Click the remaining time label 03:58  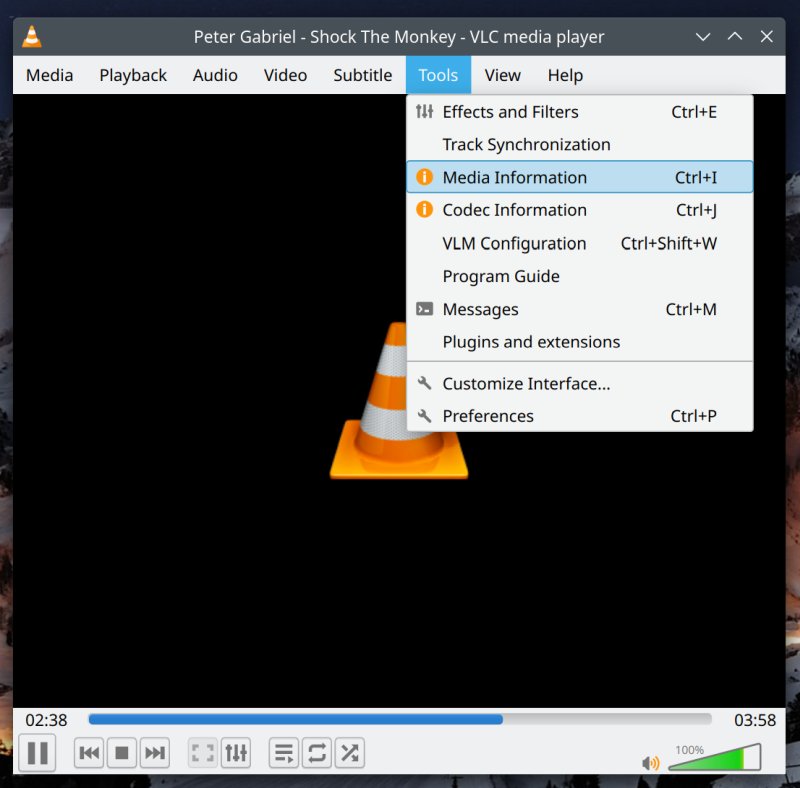[755, 720]
